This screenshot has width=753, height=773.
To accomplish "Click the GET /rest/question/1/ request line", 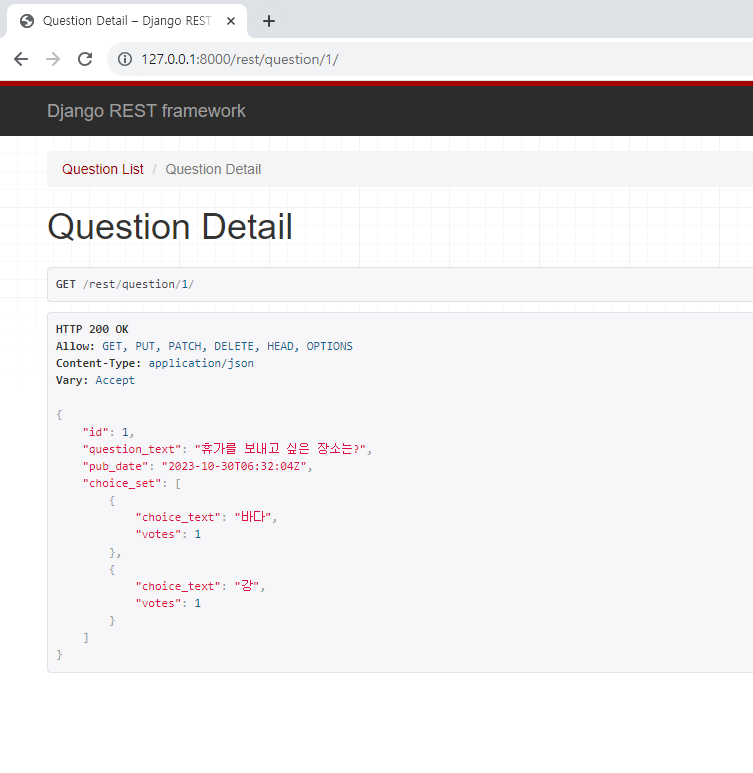I will click(125, 284).
